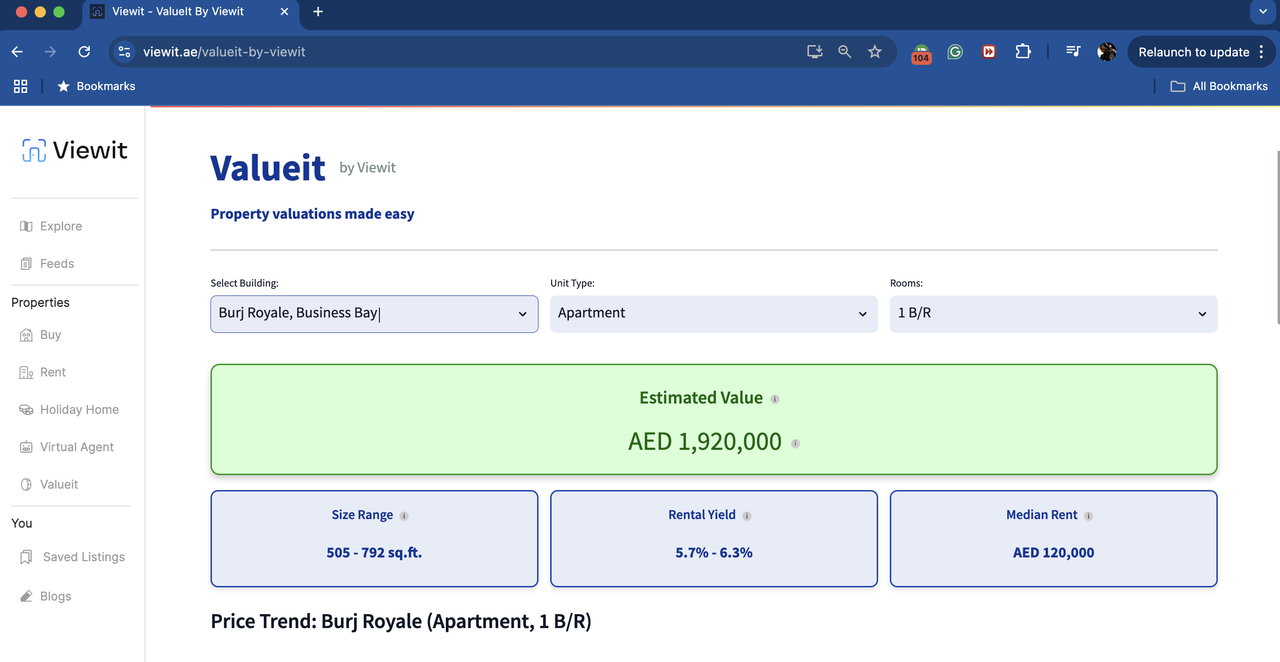
Task: Open the Blogs page
Action: 55,596
